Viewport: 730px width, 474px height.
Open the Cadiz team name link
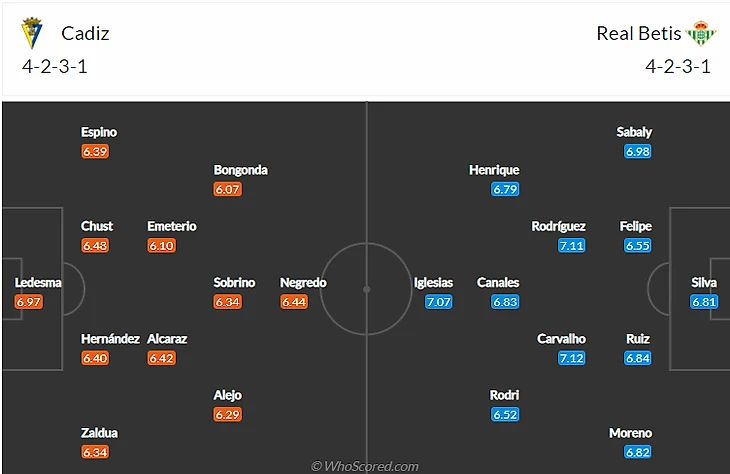click(85, 33)
